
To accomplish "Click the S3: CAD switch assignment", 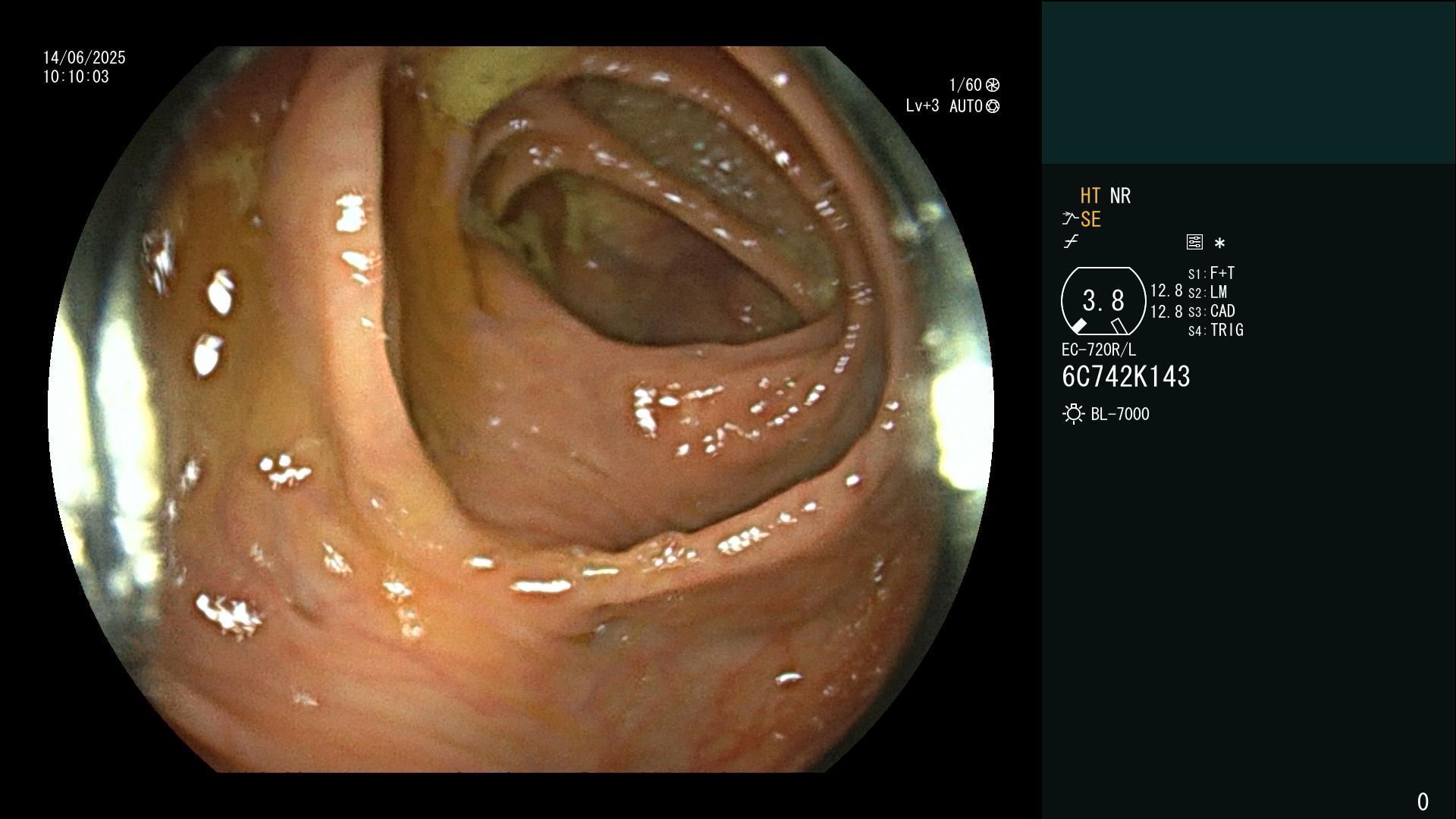I will point(1212,312).
